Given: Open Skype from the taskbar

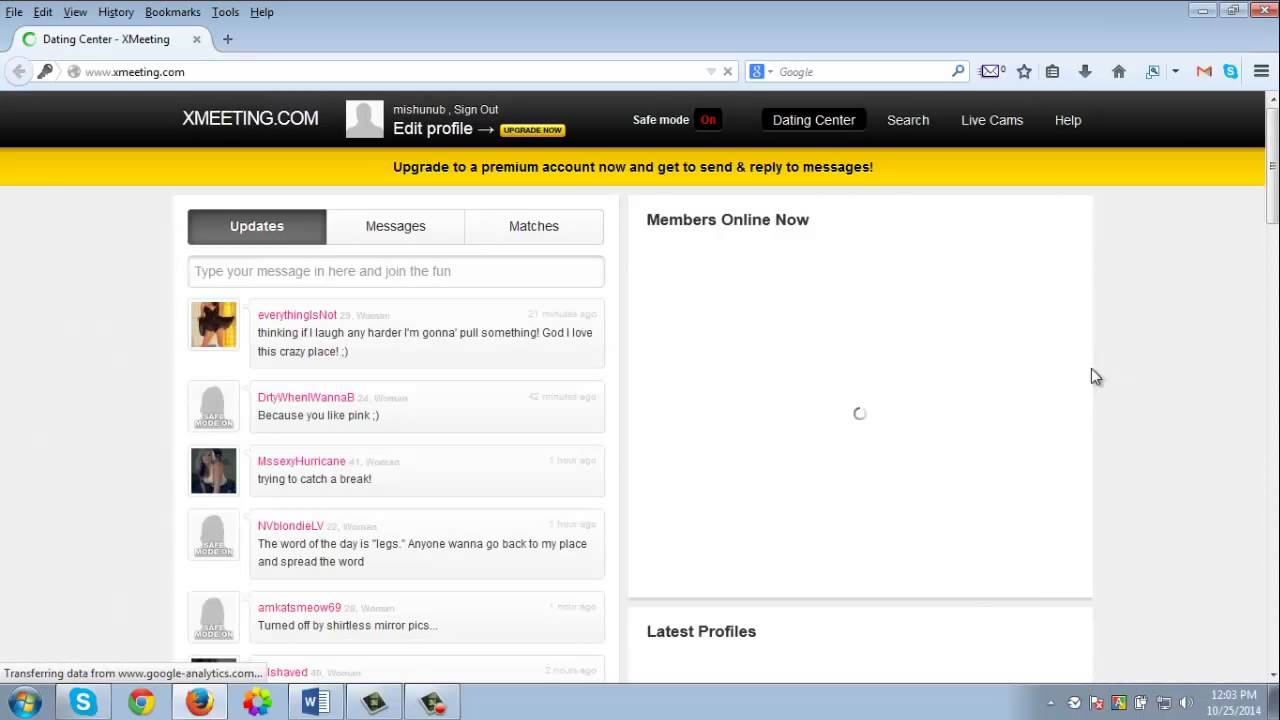Looking at the screenshot, I should click(x=83, y=703).
